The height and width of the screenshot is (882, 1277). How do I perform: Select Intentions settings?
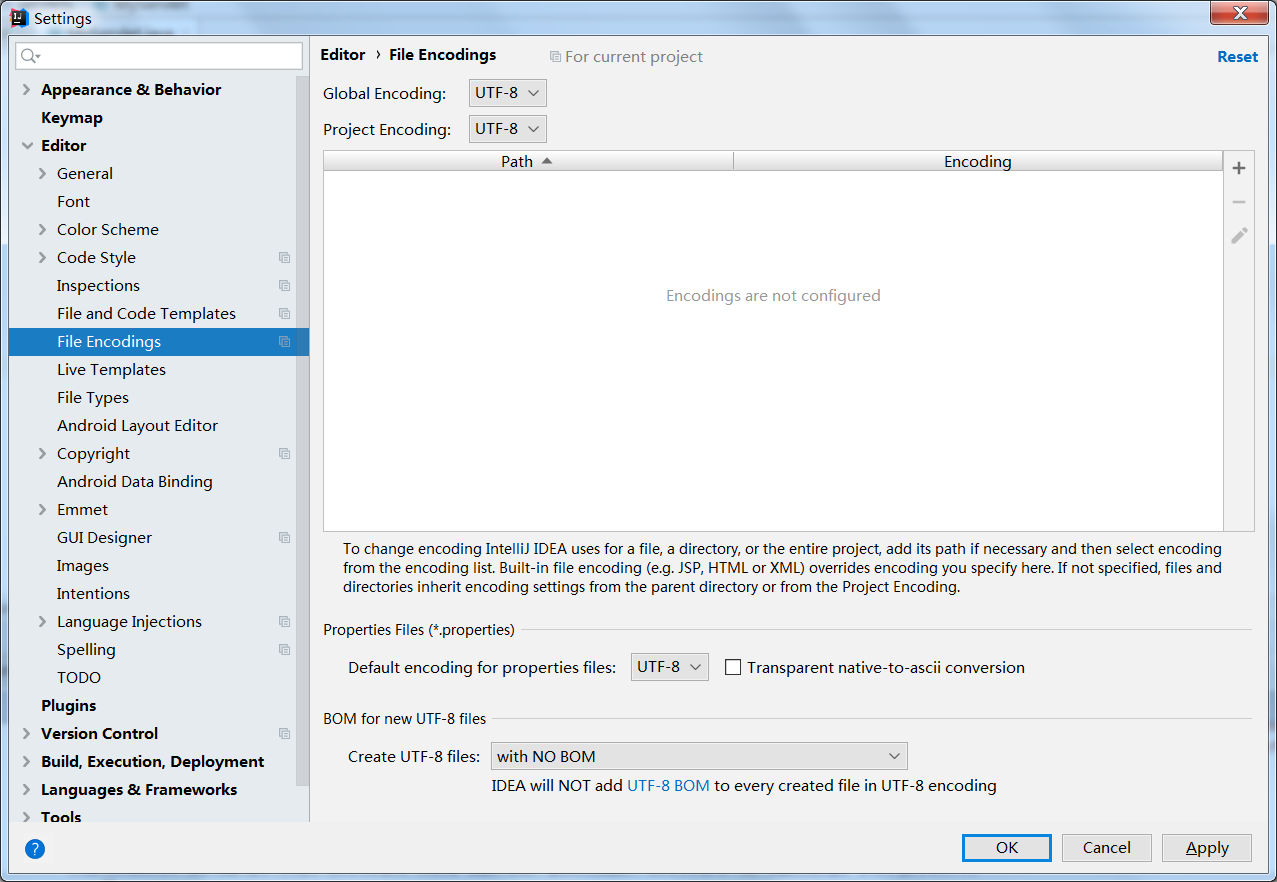(93, 594)
